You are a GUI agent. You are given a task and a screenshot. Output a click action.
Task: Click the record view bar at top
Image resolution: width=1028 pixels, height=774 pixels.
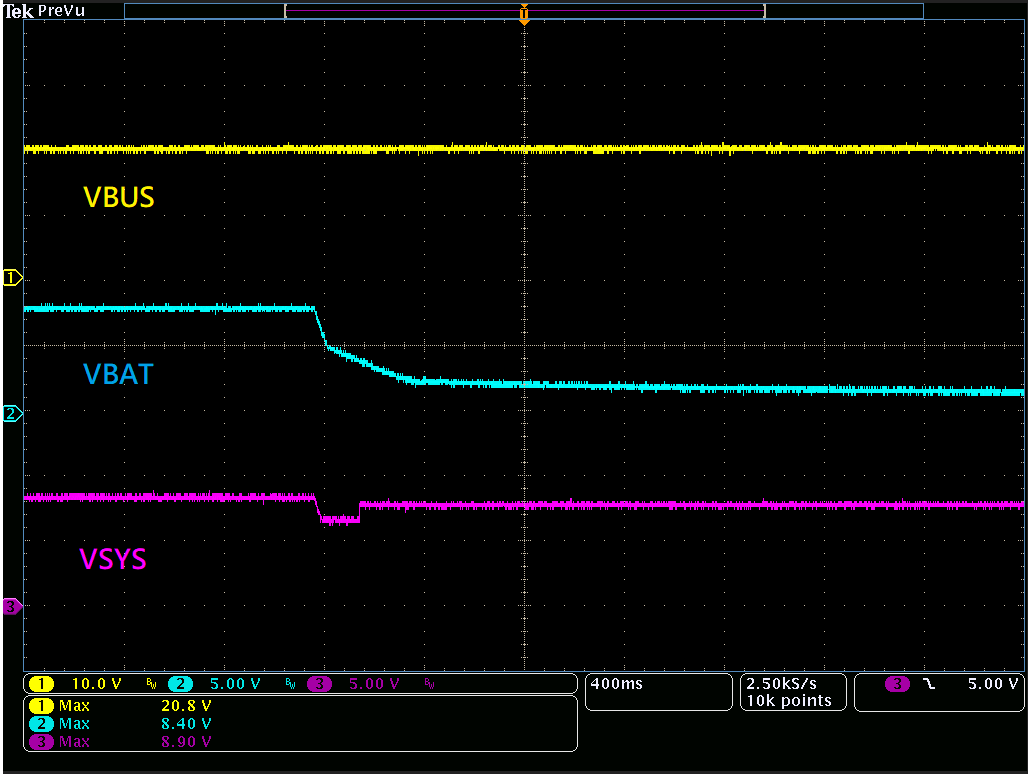point(524,11)
